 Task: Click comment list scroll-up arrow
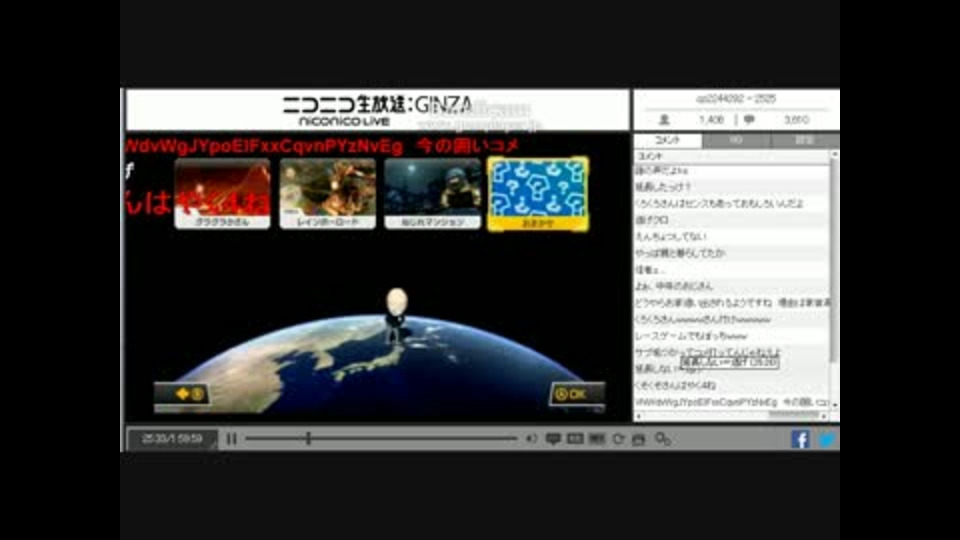click(834, 155)
